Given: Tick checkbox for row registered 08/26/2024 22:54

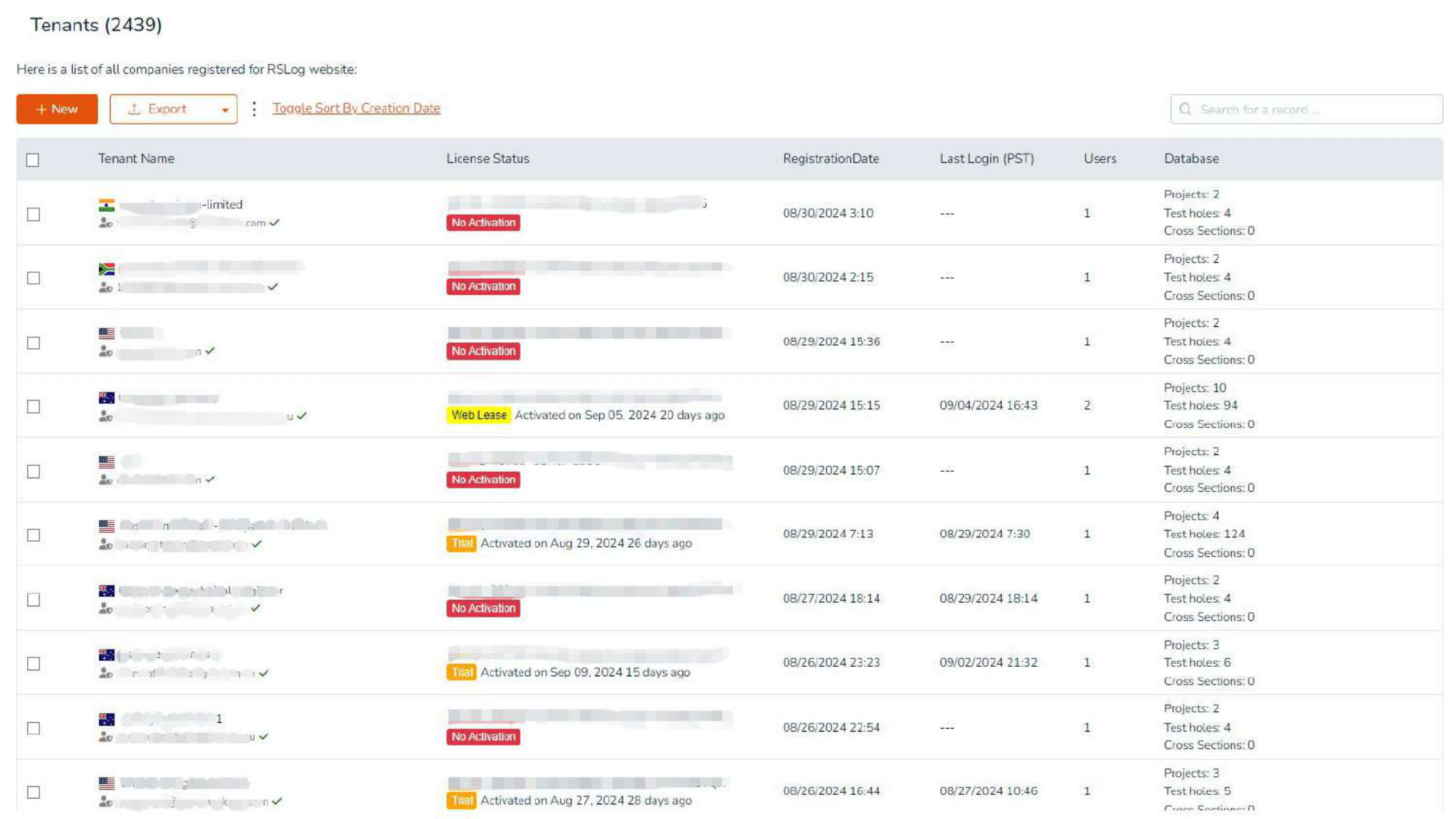Looking at the screenshot, I should click(33, 728).
